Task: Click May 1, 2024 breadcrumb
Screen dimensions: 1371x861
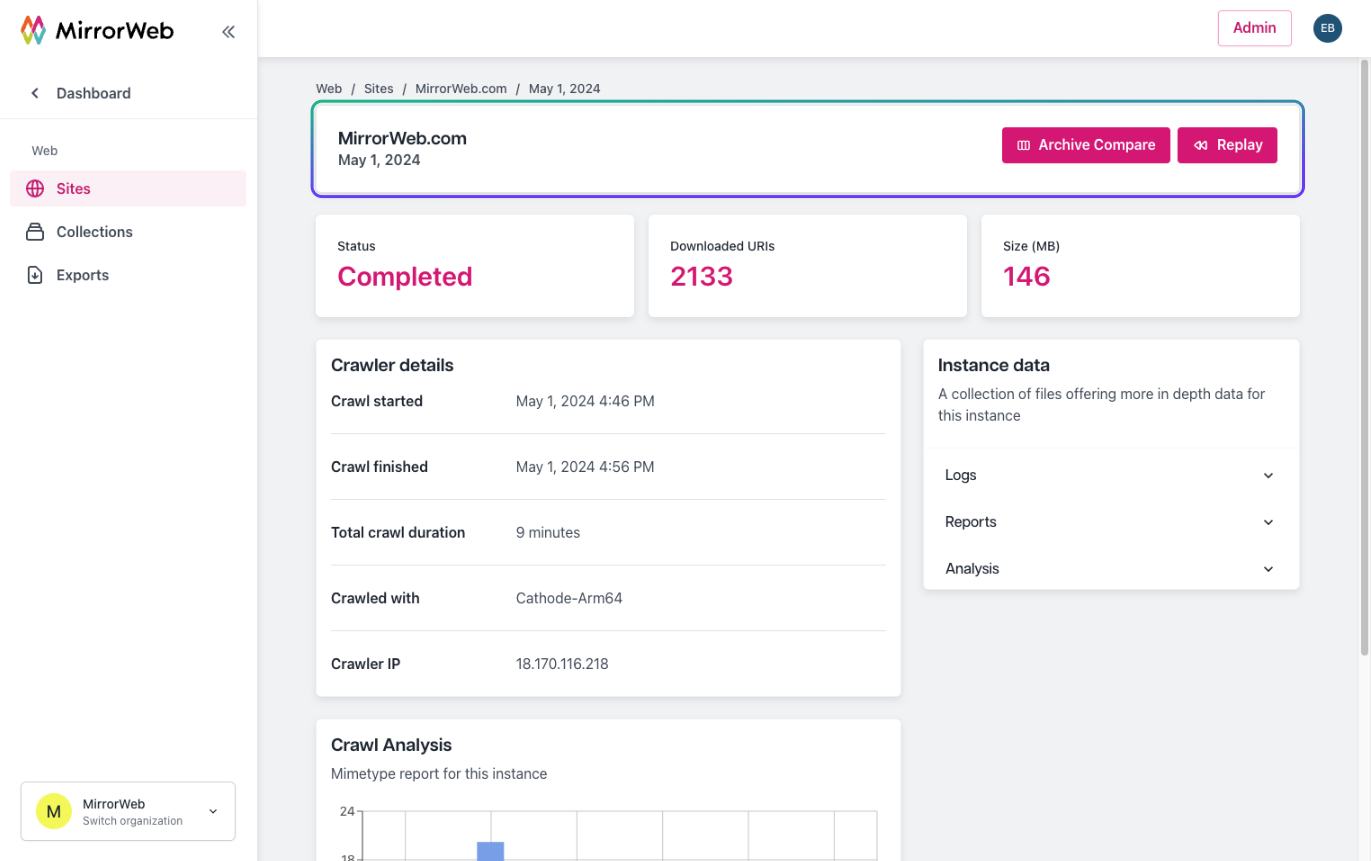Action: (565, 88)
